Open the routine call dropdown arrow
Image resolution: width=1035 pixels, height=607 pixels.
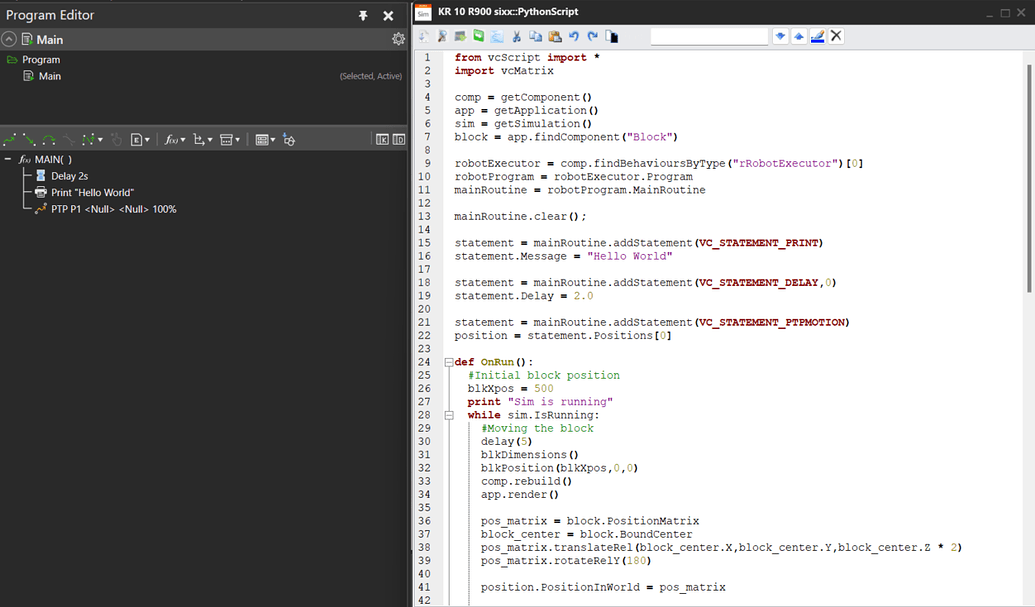[210, 140]
